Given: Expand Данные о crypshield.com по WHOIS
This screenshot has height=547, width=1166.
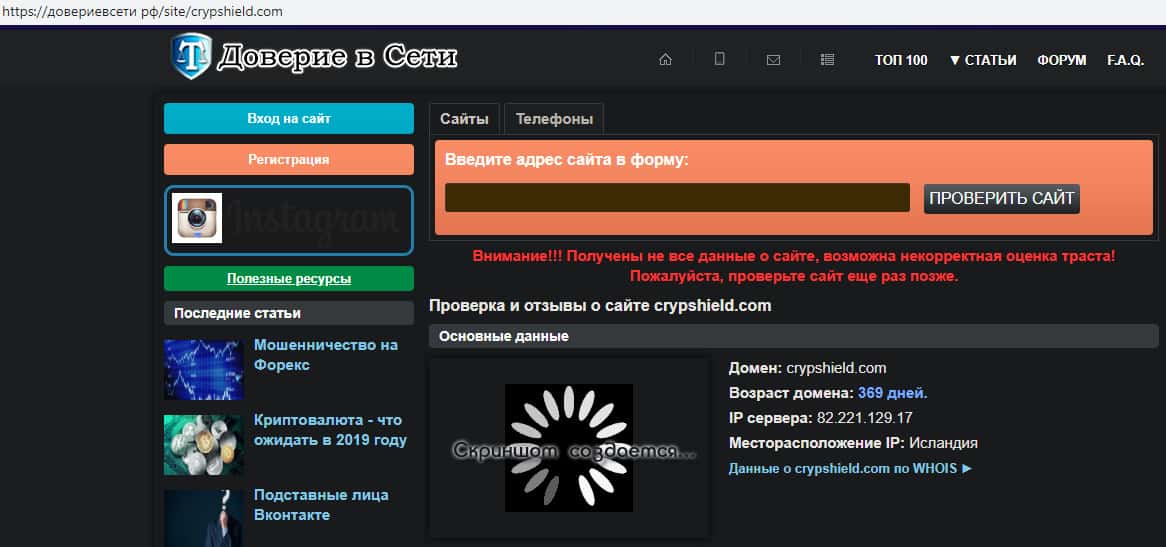Looking at the screenshot, I should pos(850,468).
